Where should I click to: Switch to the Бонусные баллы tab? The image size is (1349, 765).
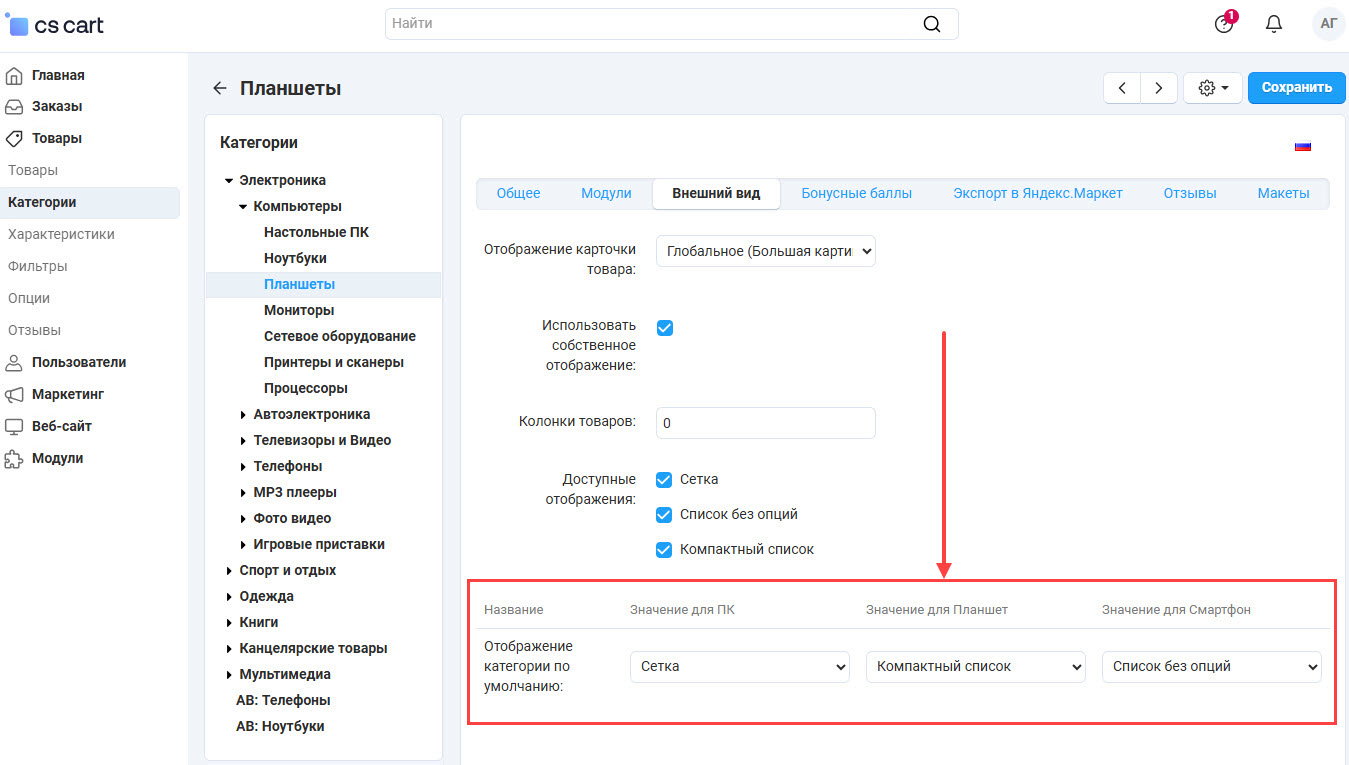856,194
